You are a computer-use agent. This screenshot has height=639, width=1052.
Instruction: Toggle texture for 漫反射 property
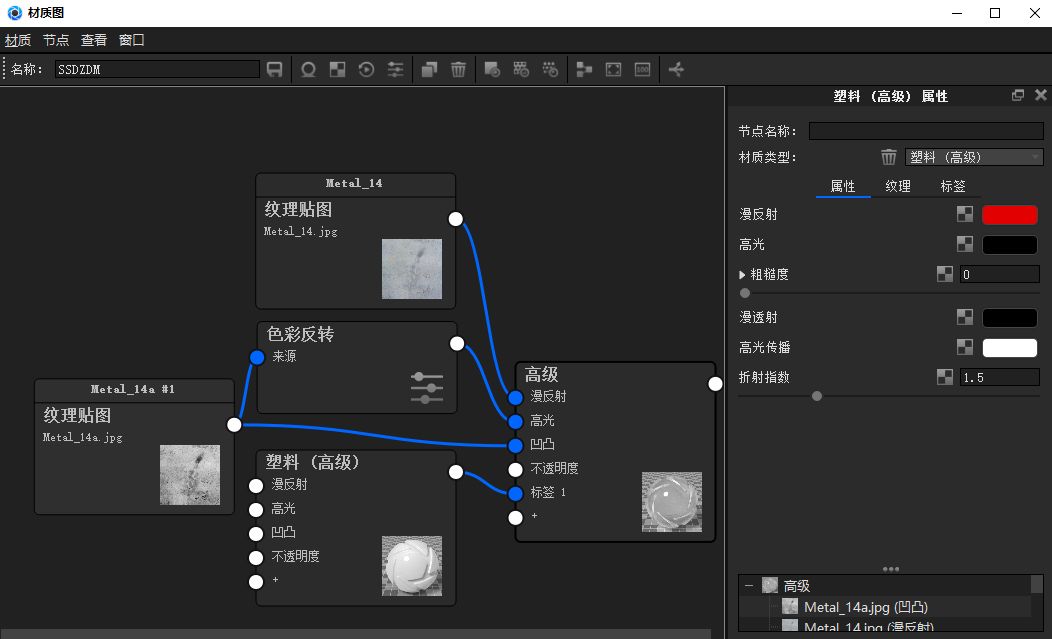[x=965, y=214]
